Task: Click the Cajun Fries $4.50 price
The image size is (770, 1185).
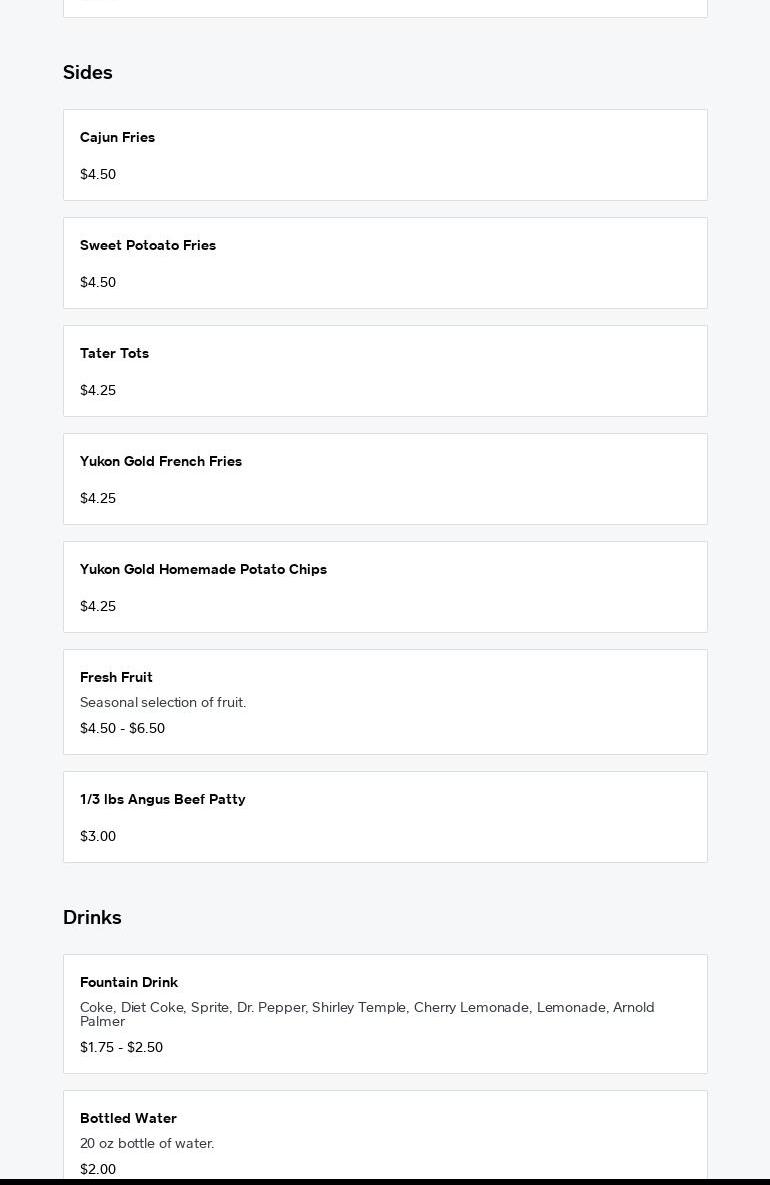Action: [x=98, y=175]
